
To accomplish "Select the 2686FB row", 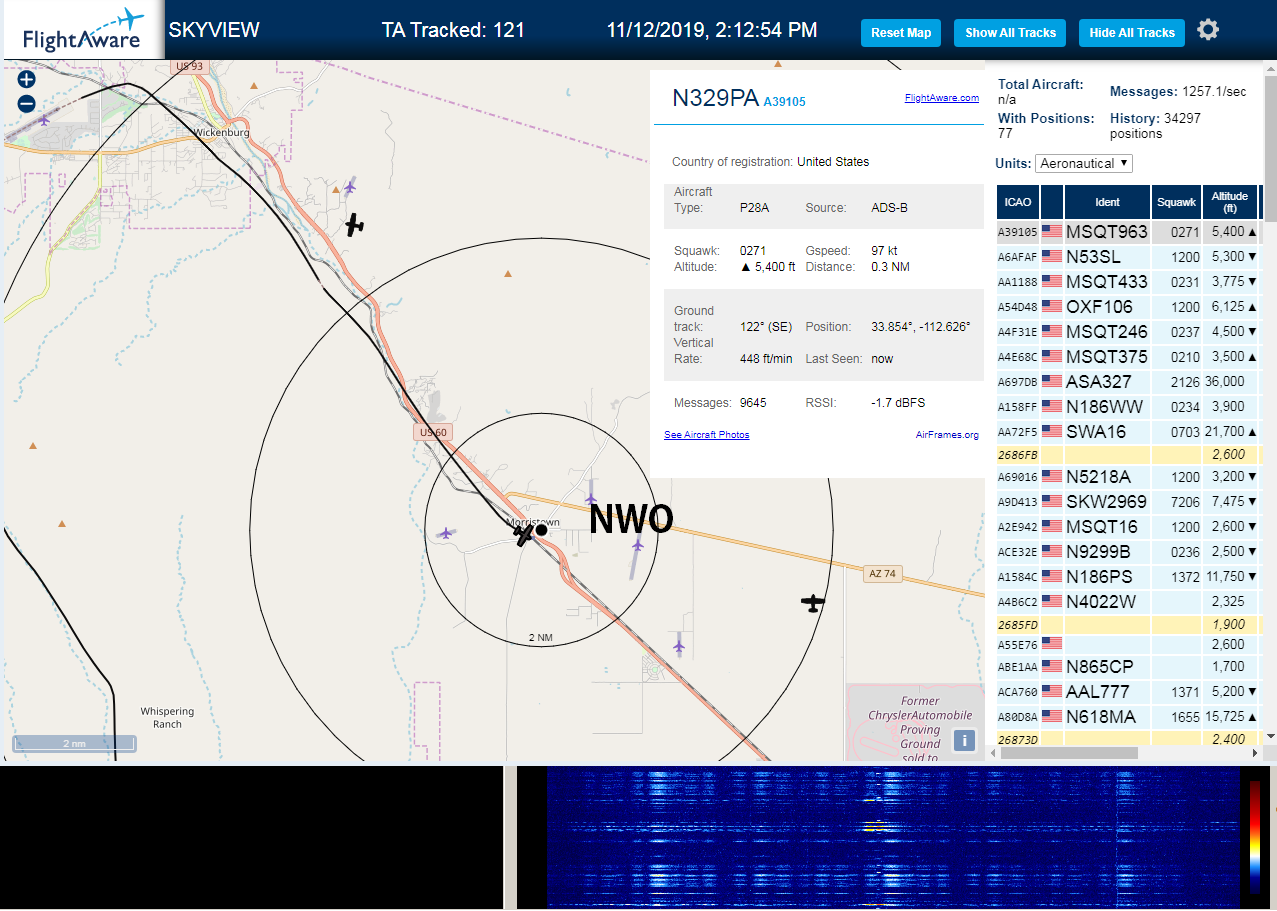I will coord(1128,454).
